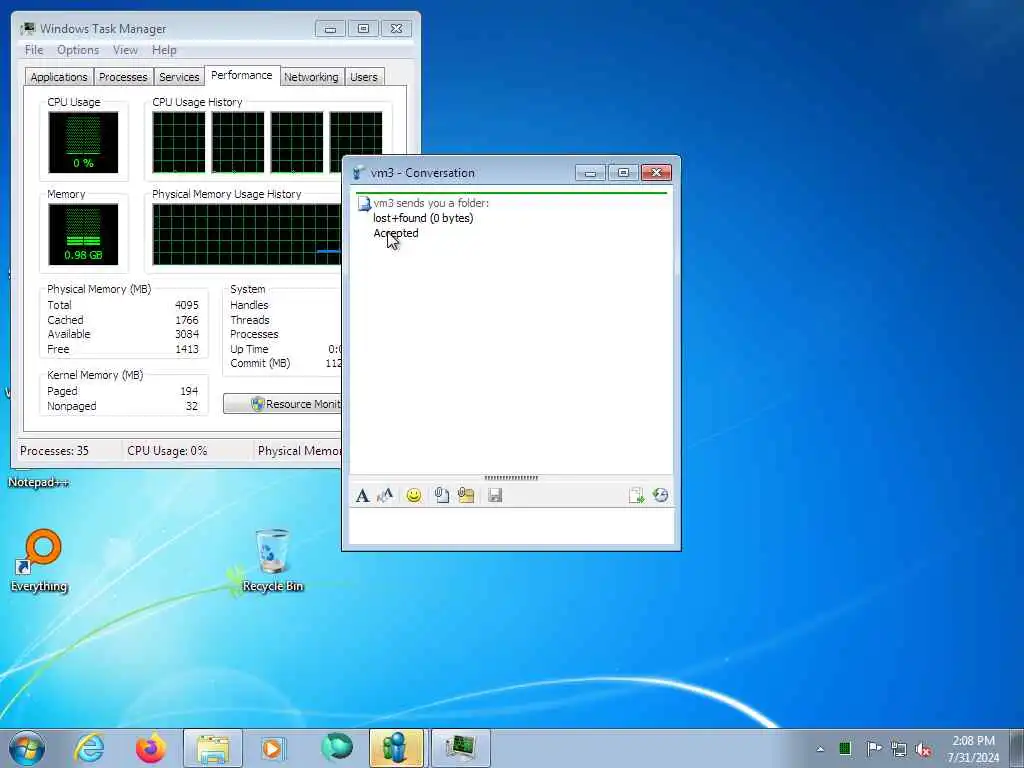Open the Action Center flag tray icon
1024x768 pixels.
[873, 749]
